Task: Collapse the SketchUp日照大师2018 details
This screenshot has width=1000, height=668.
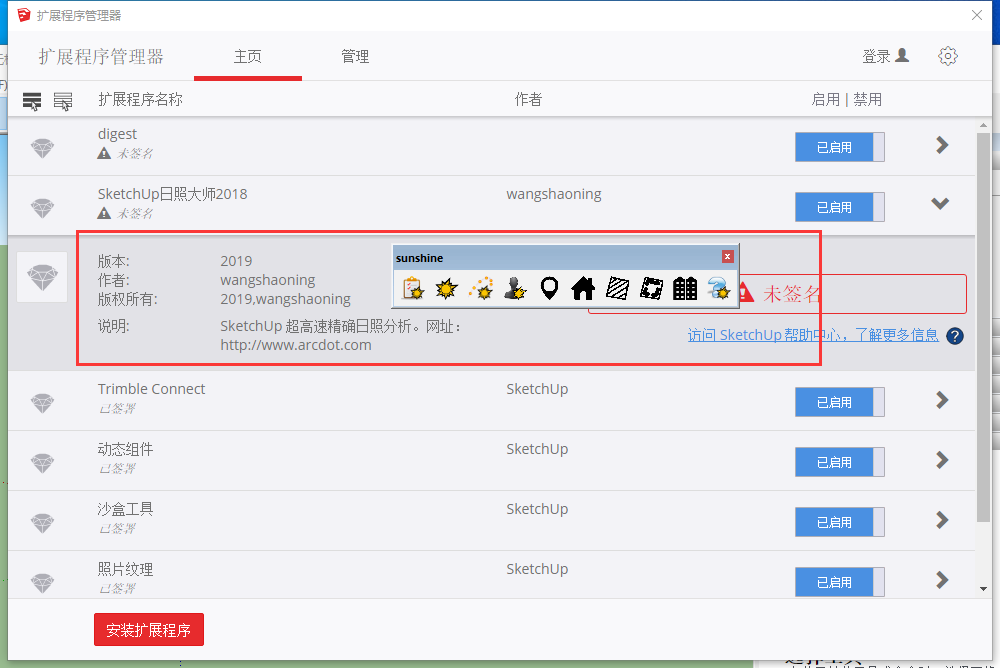Action: [x=940, y=204]
